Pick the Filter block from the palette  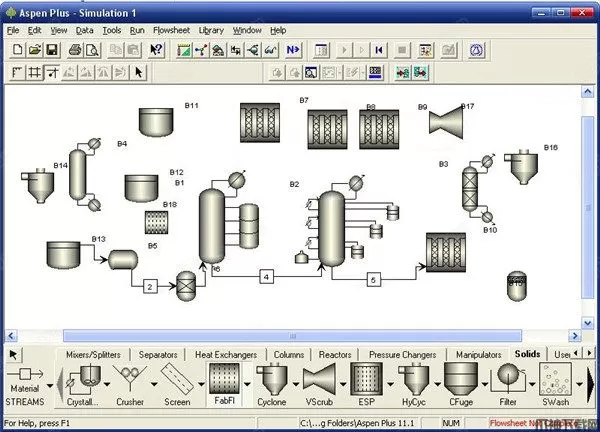pyautogui.click(x=509, y=381)
